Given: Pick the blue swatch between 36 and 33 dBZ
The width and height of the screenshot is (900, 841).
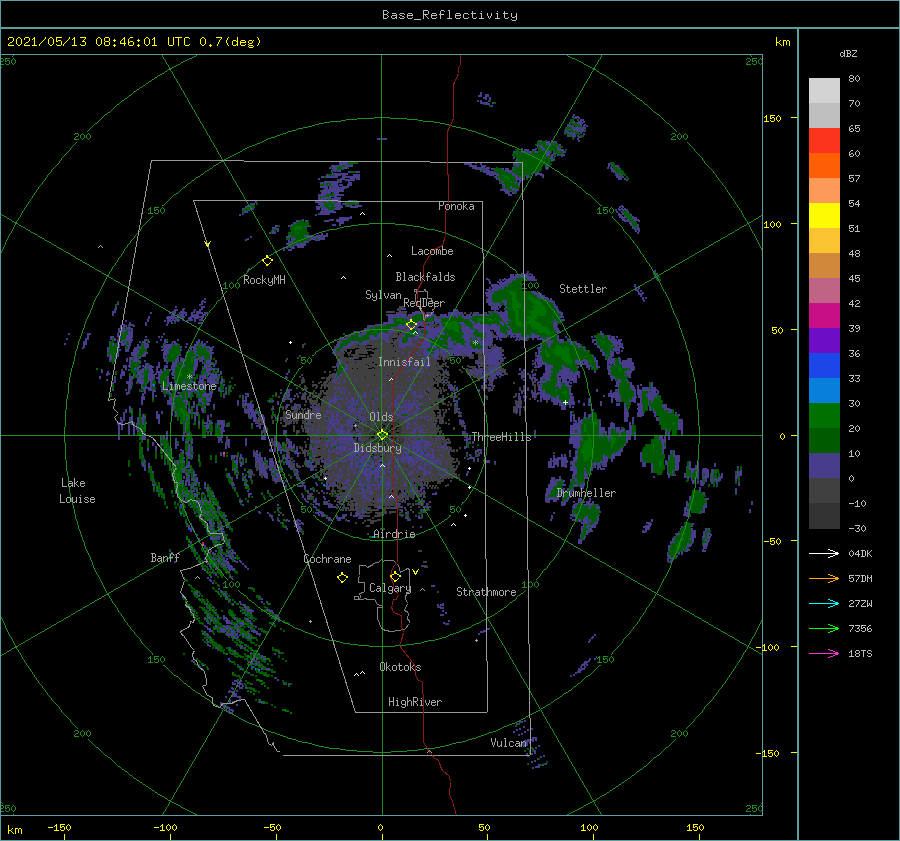Looking at the screenshot, I should (824, 366).
